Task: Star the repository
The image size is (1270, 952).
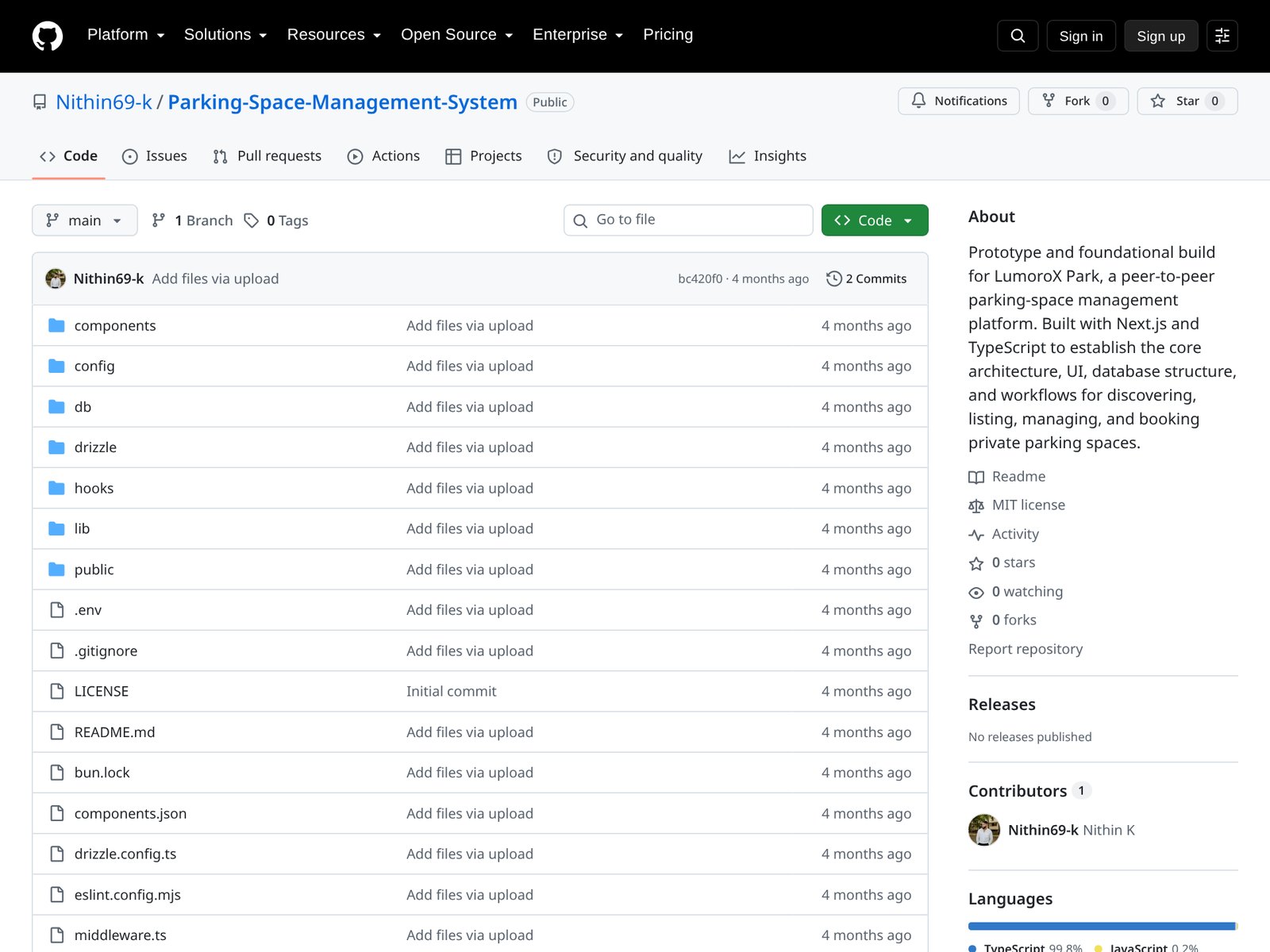Action: click(1187, 101)
